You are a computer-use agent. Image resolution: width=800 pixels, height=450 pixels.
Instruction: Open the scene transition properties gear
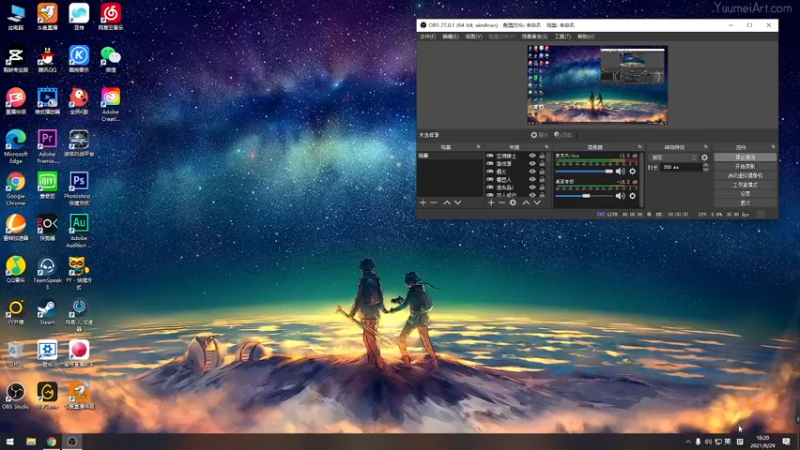pyautogui.click(x=705, y=158)
